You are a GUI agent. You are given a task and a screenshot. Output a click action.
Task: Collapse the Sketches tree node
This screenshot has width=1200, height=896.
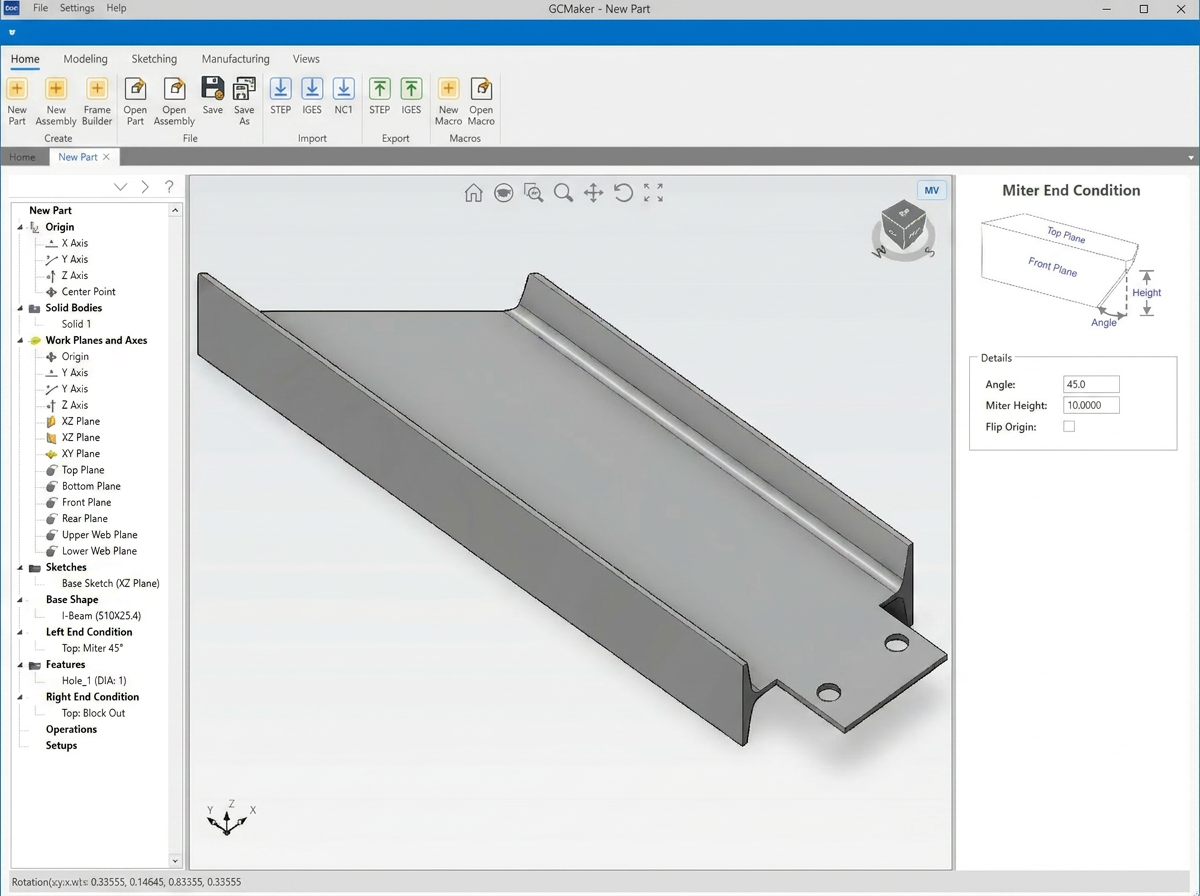click(21, 568)
